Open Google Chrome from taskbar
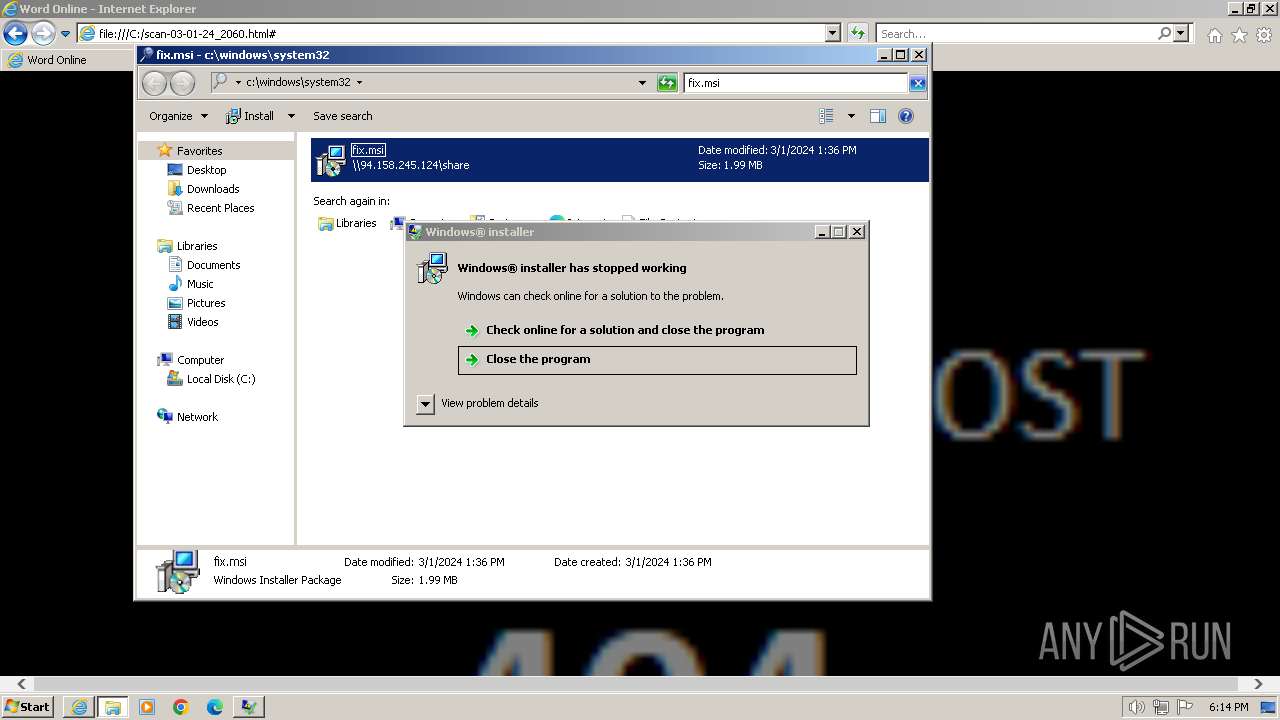Screen dimensions: 1280x720 181,707
